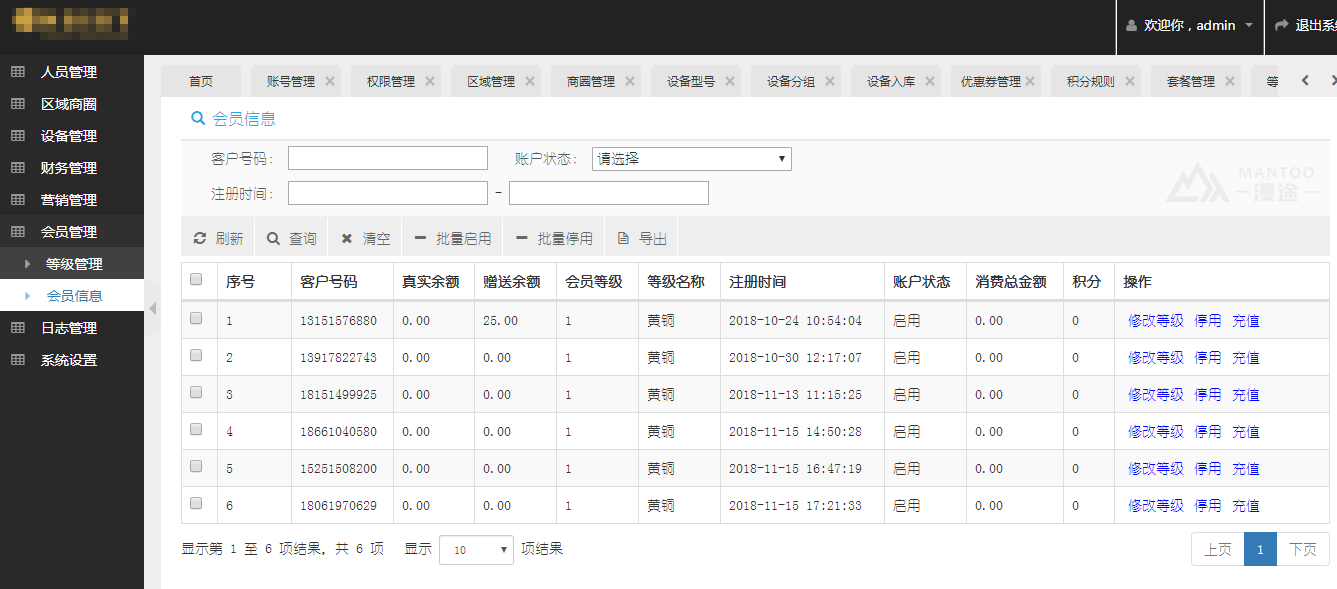Select checkbox for customer 18661040580
The image size is (1337, 589).
[196, 429]
